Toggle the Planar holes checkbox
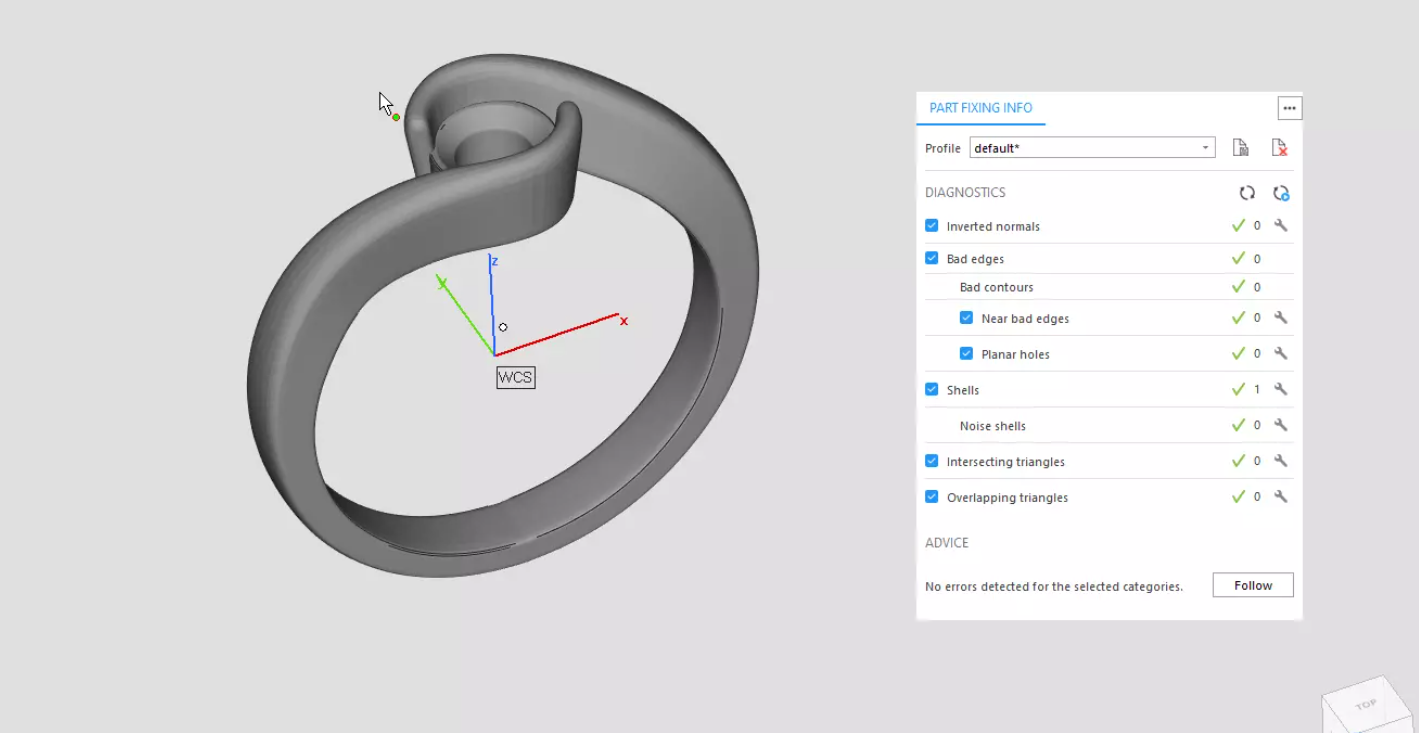Screen dimensions: 1419x733 click(966, 354)
